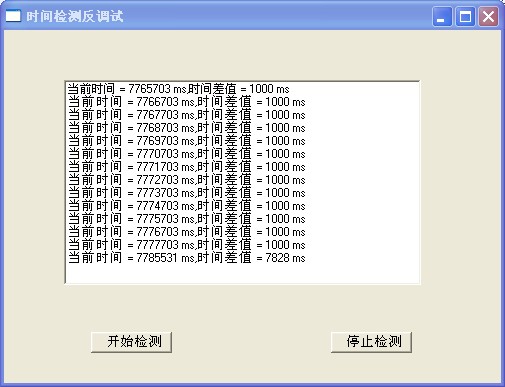Click the window icon in title bar

coord(13,16)
